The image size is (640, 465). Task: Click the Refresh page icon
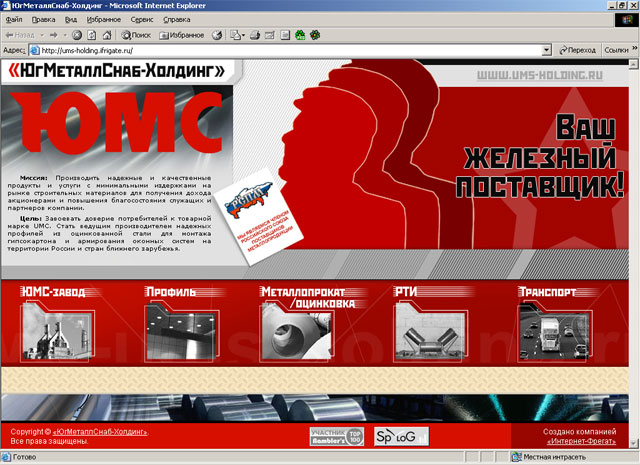92,35
